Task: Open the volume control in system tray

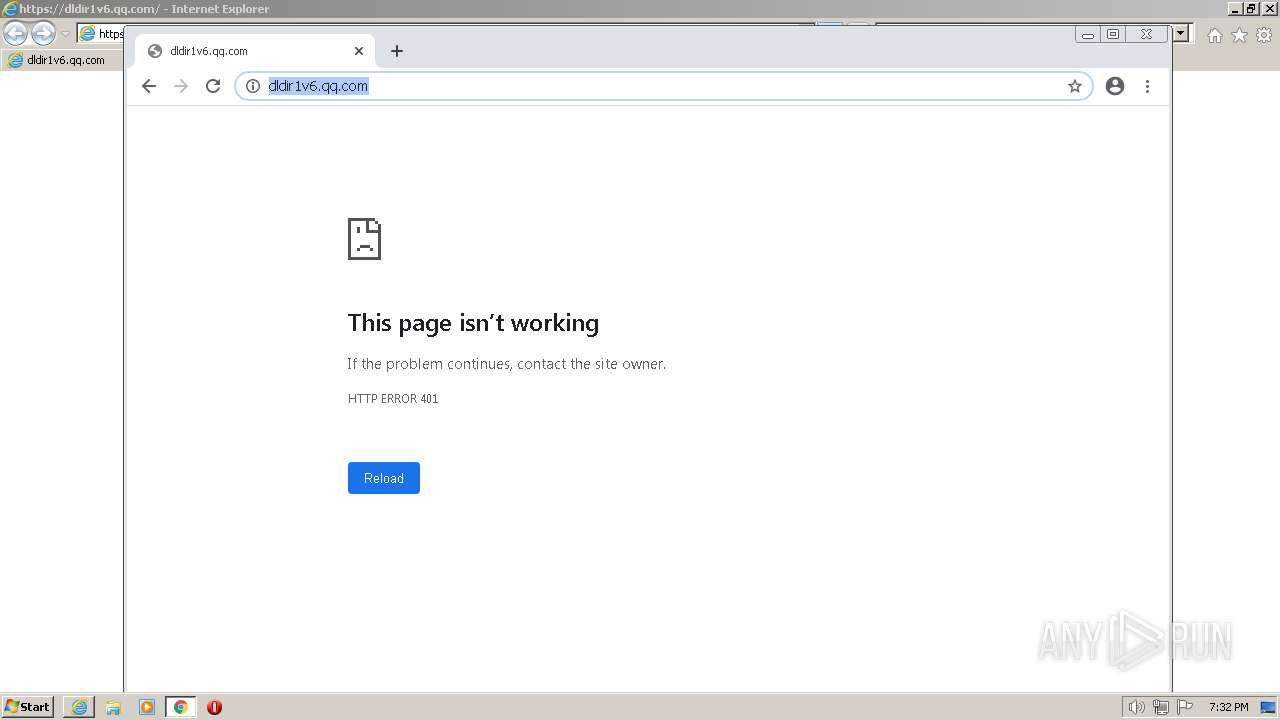Action: pos(1136,707)
